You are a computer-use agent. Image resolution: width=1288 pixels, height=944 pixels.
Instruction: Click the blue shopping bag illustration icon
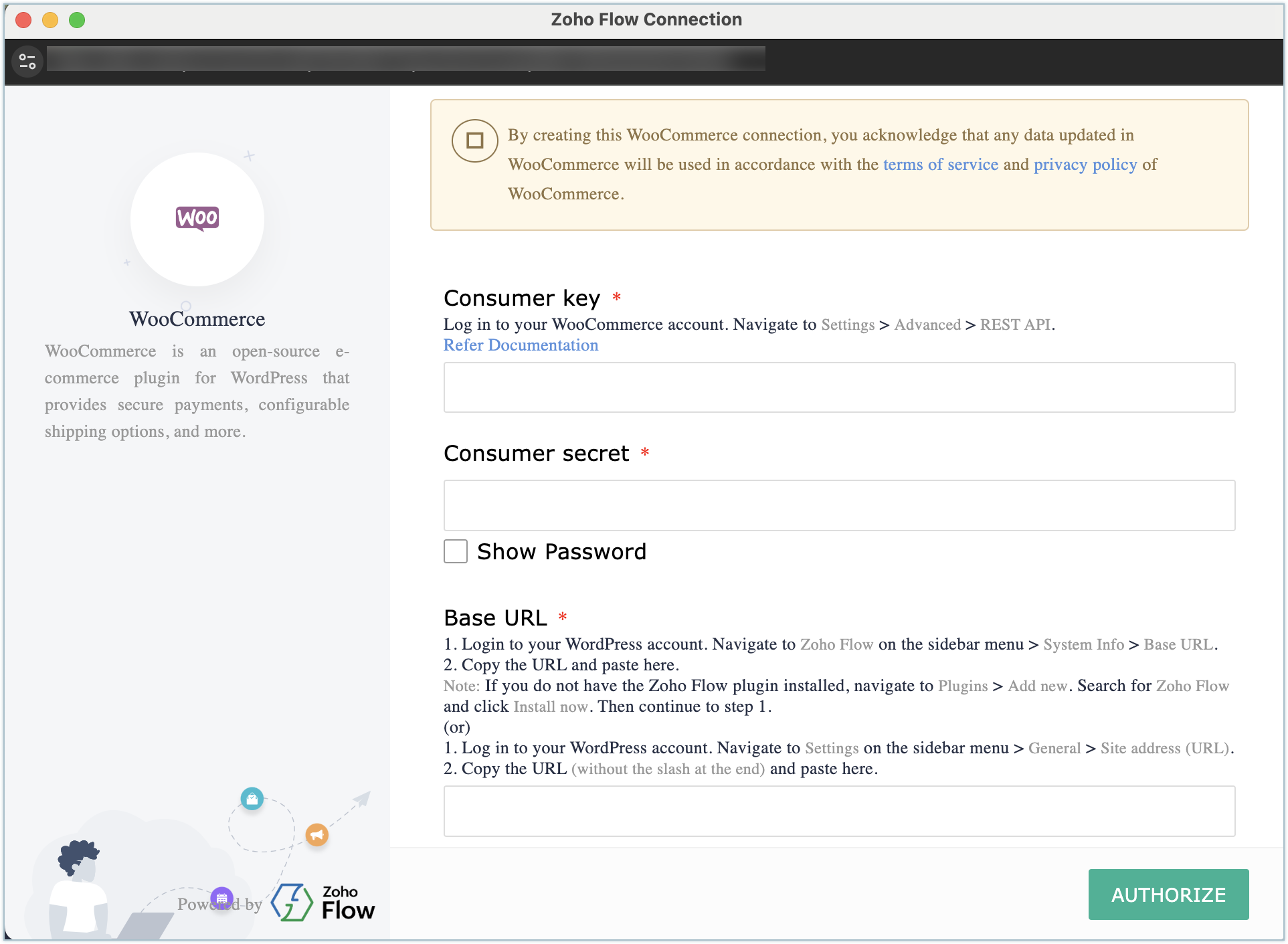pyautogui.click(x=252, y=798)
